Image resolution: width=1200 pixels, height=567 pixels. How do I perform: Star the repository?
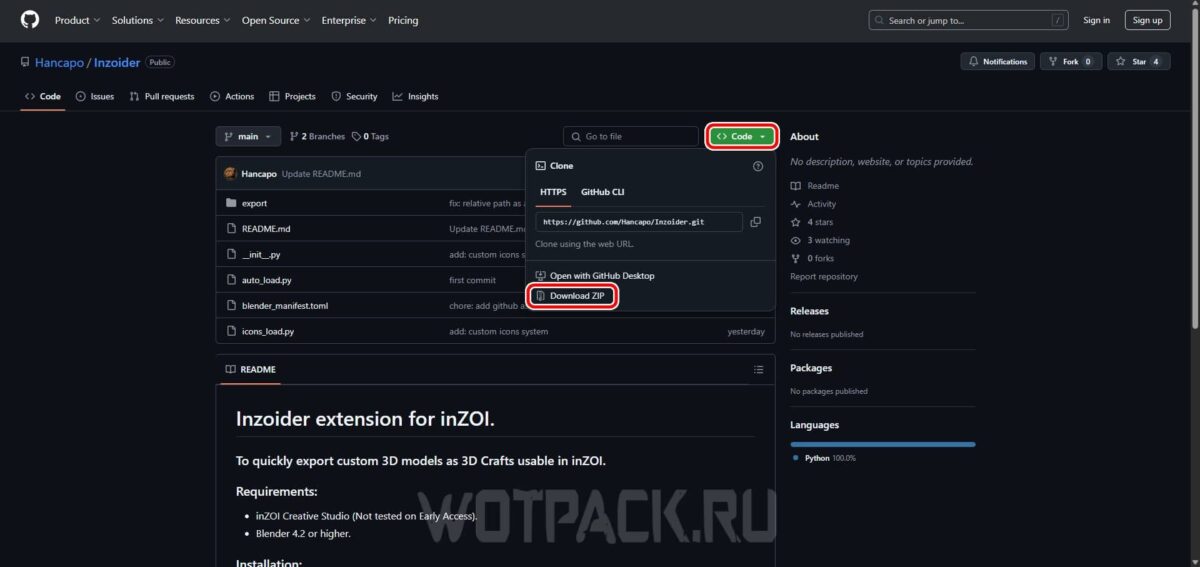[x=1138, y=61]
